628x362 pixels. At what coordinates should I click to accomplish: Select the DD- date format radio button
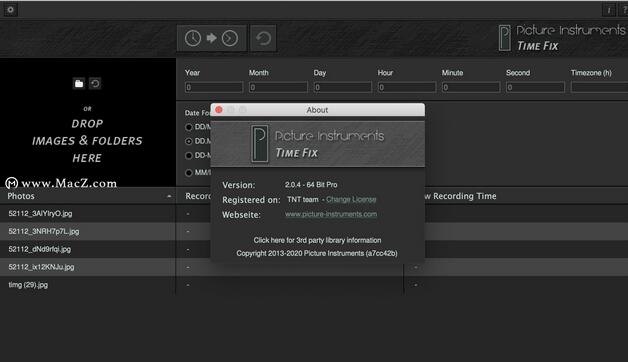point(189,156)
